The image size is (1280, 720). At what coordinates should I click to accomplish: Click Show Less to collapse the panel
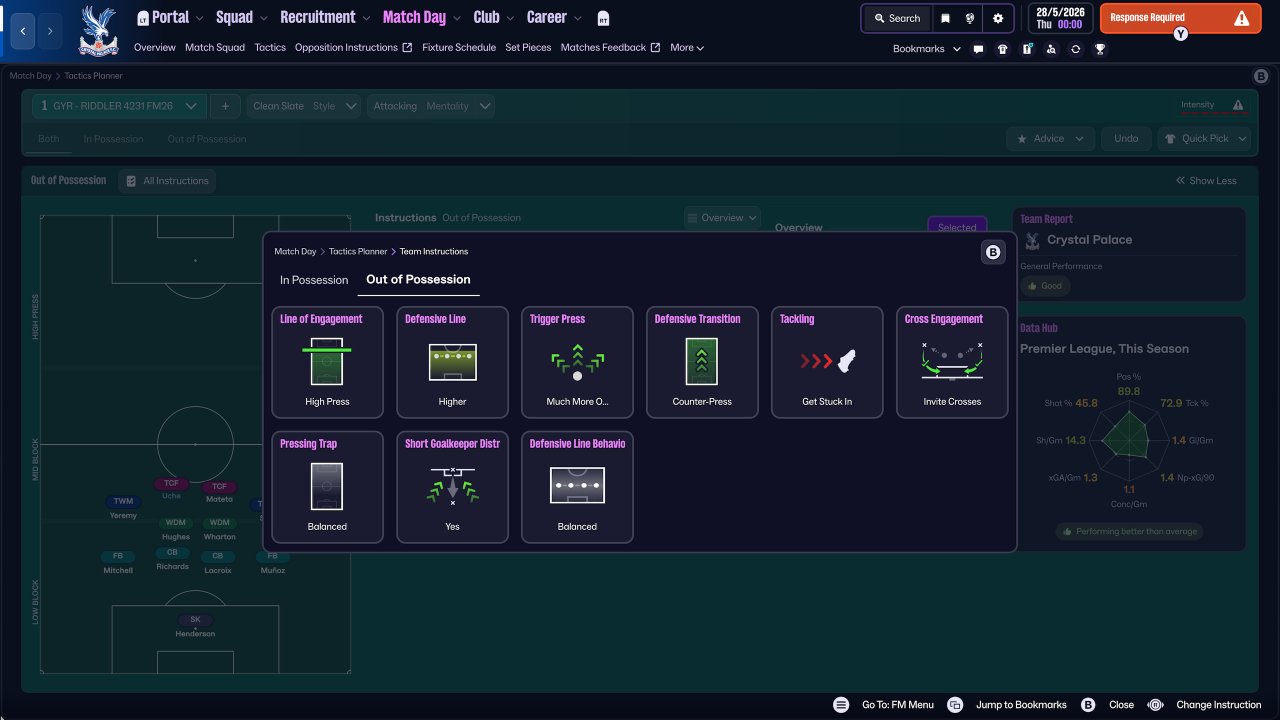coord(1206,181)
